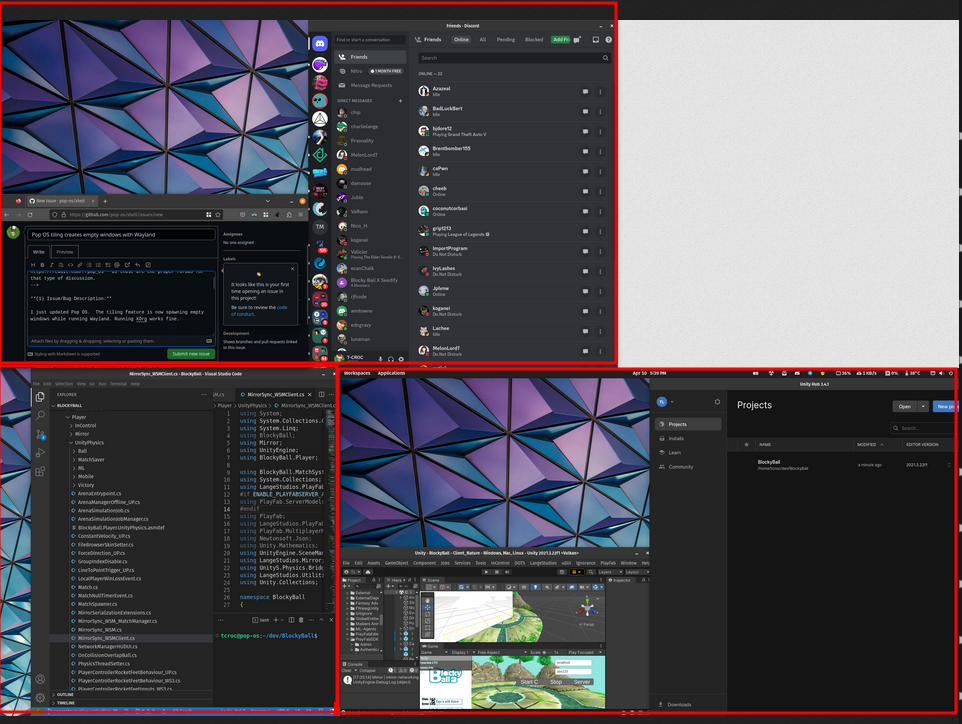962x724 pixels.
Task: Toggle the bookmark star in Firefox's address bar
Action: pyautogui.click(x=217, y=214)
